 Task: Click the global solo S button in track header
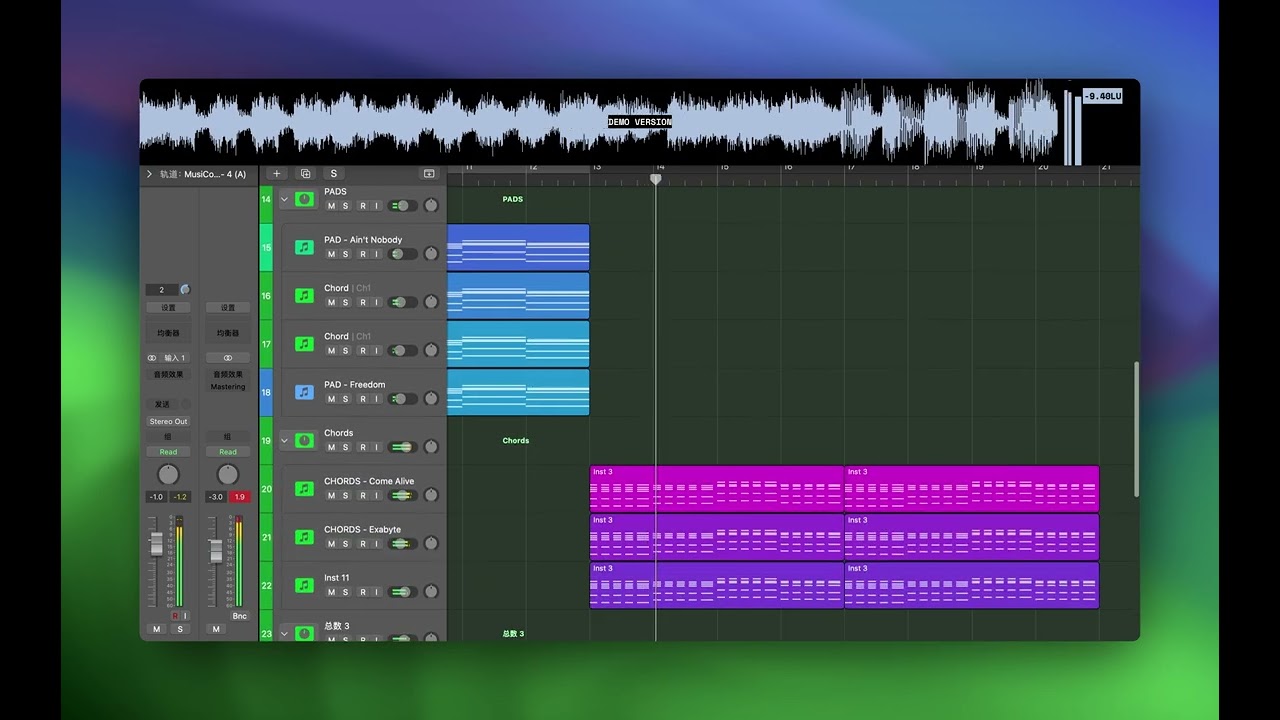pos(334,174)
